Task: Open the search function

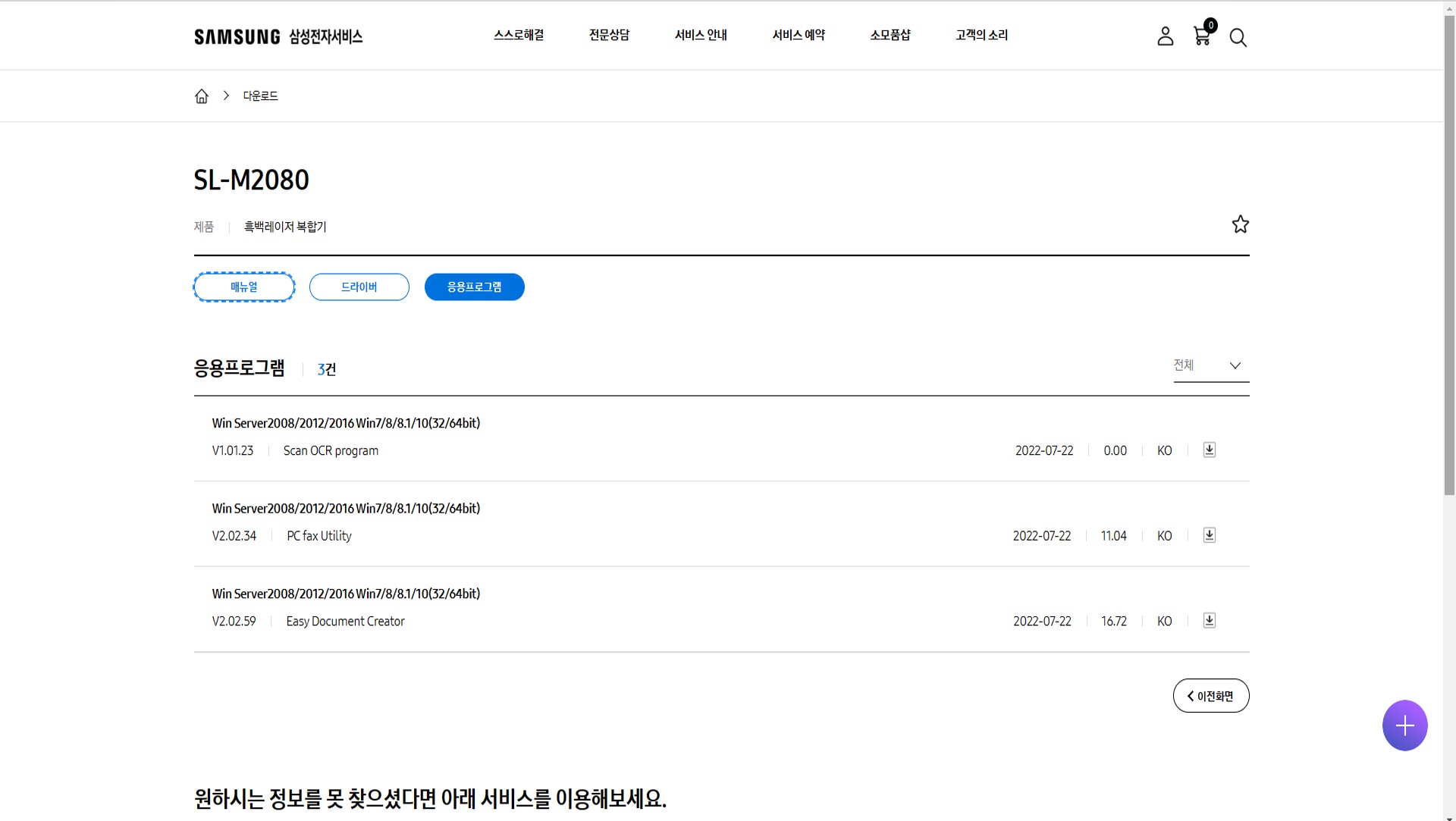Action: (x=1238, y=37)
